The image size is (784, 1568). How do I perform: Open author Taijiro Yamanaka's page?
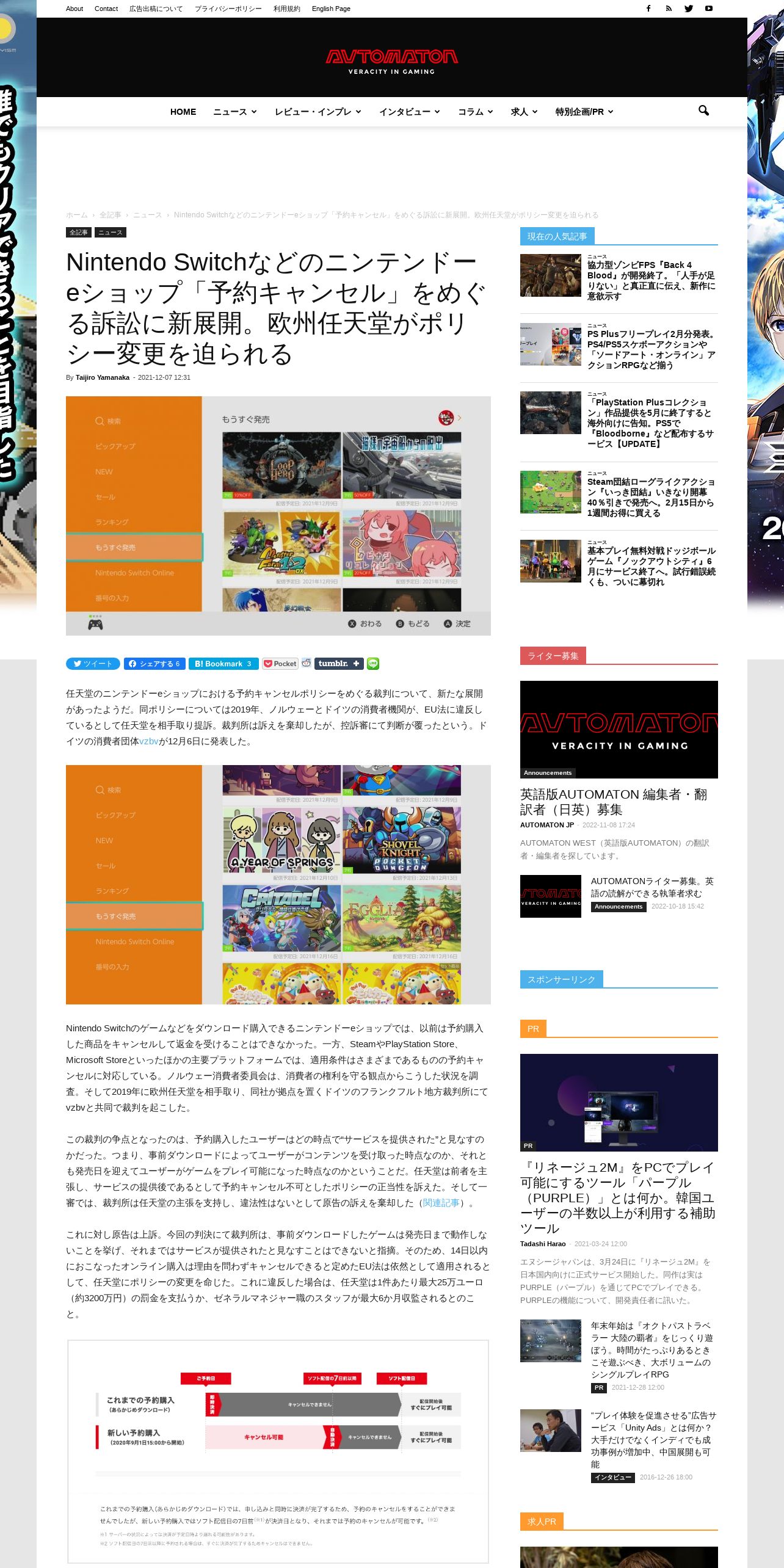(x=103, y=377)
